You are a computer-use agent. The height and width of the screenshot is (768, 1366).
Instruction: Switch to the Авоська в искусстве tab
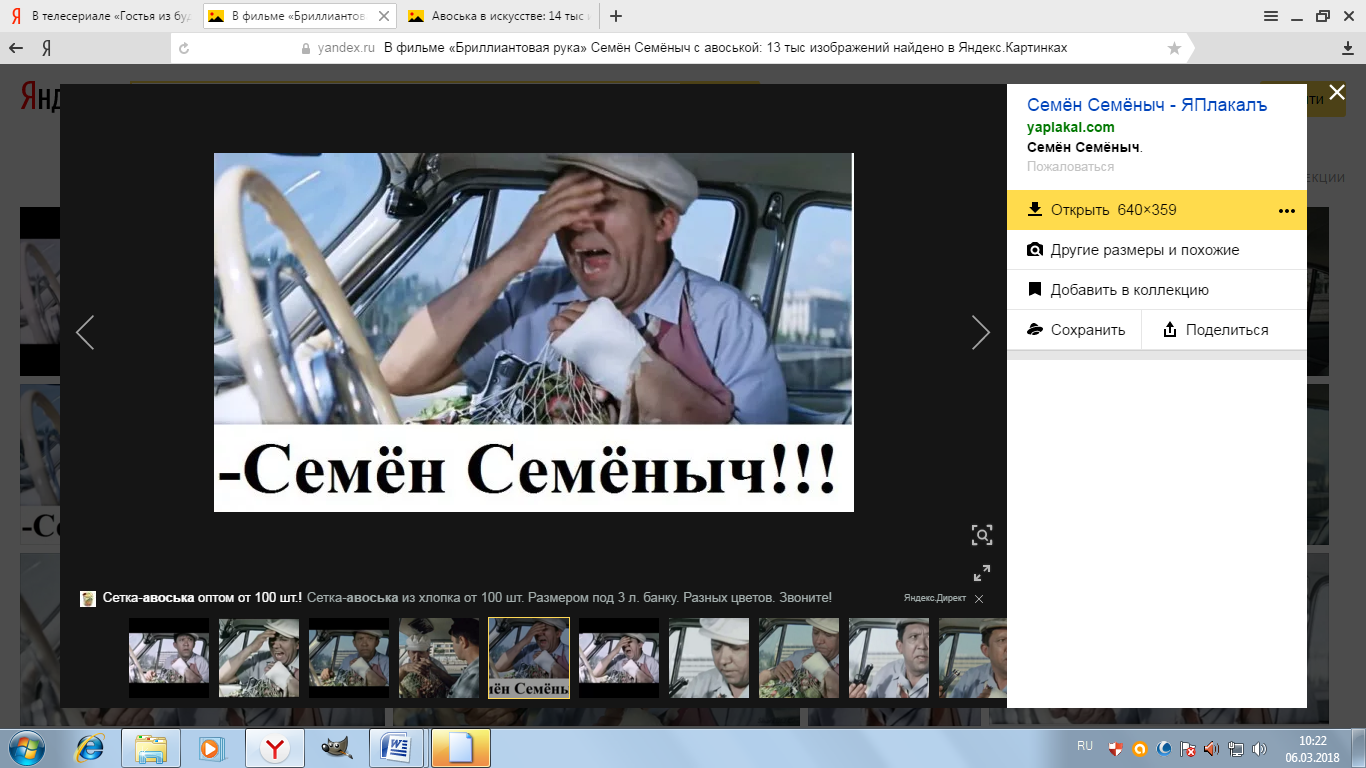[x=498, y=16]
